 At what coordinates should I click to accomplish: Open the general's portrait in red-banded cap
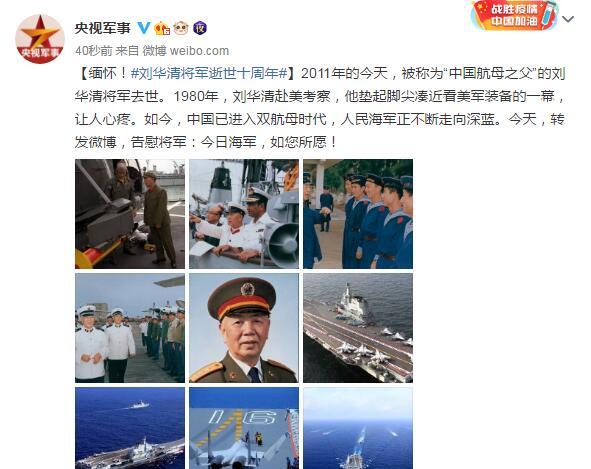coord(244,328)
